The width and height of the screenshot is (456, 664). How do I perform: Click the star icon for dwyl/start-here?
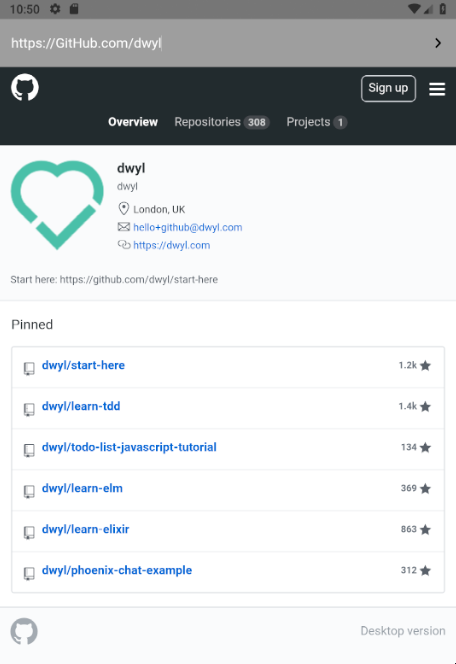pos(426,365)
